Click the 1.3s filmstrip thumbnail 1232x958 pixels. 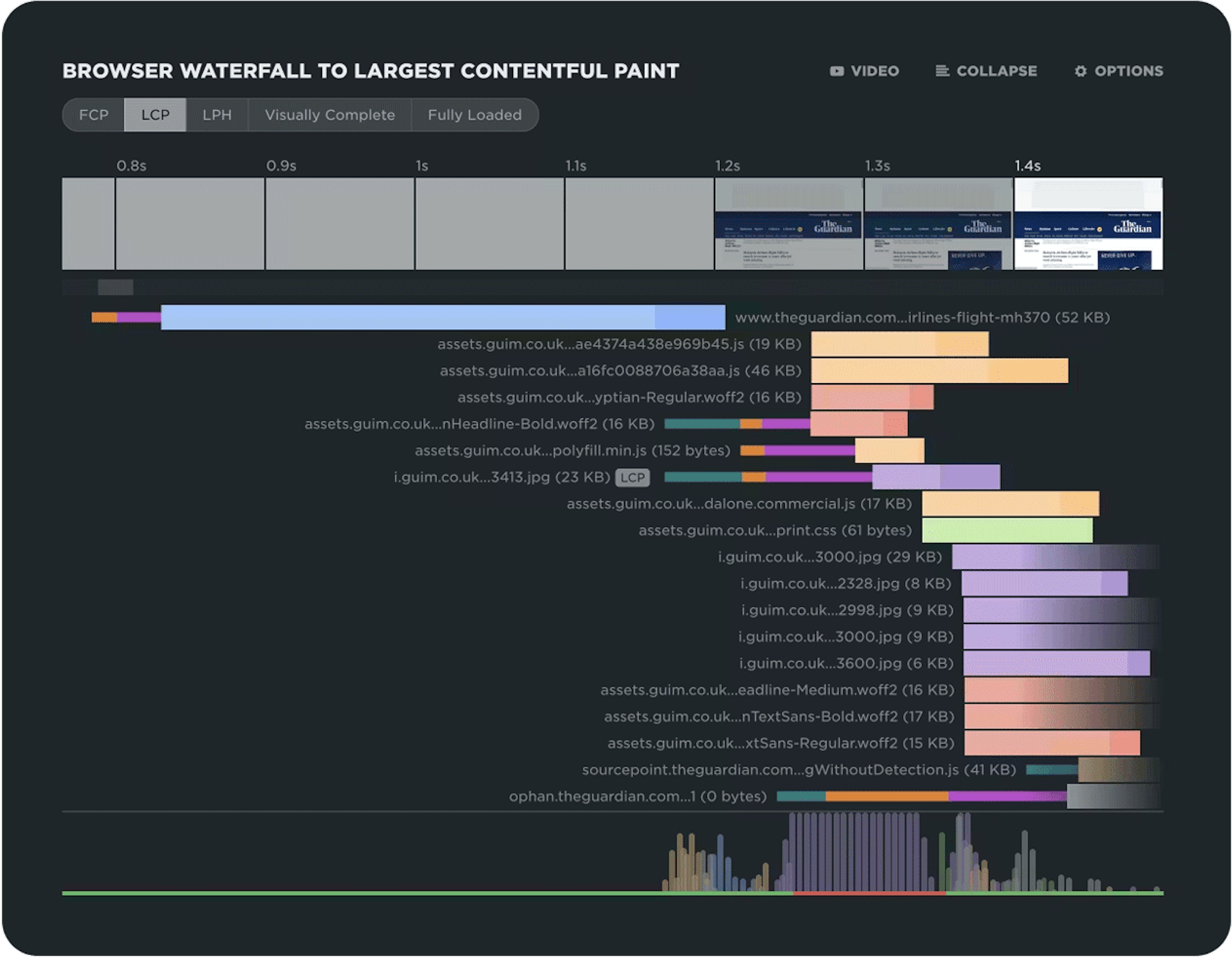pyautogui.click(x=939, y=224)
